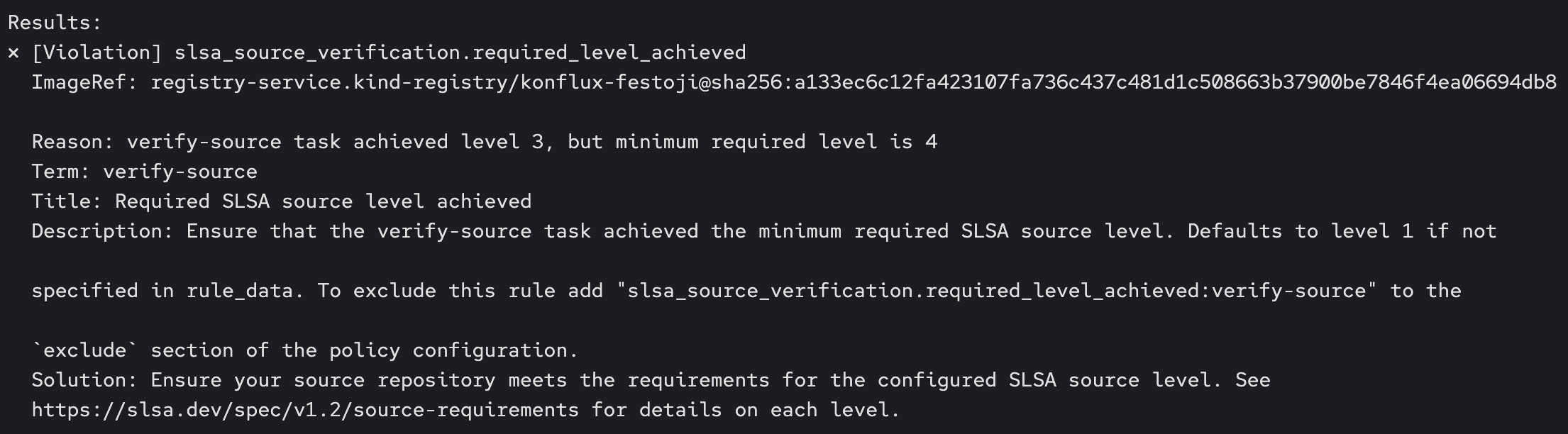Click the × violation marker
The height and width of the screenshot is (434, 1568).
(13, 53)
